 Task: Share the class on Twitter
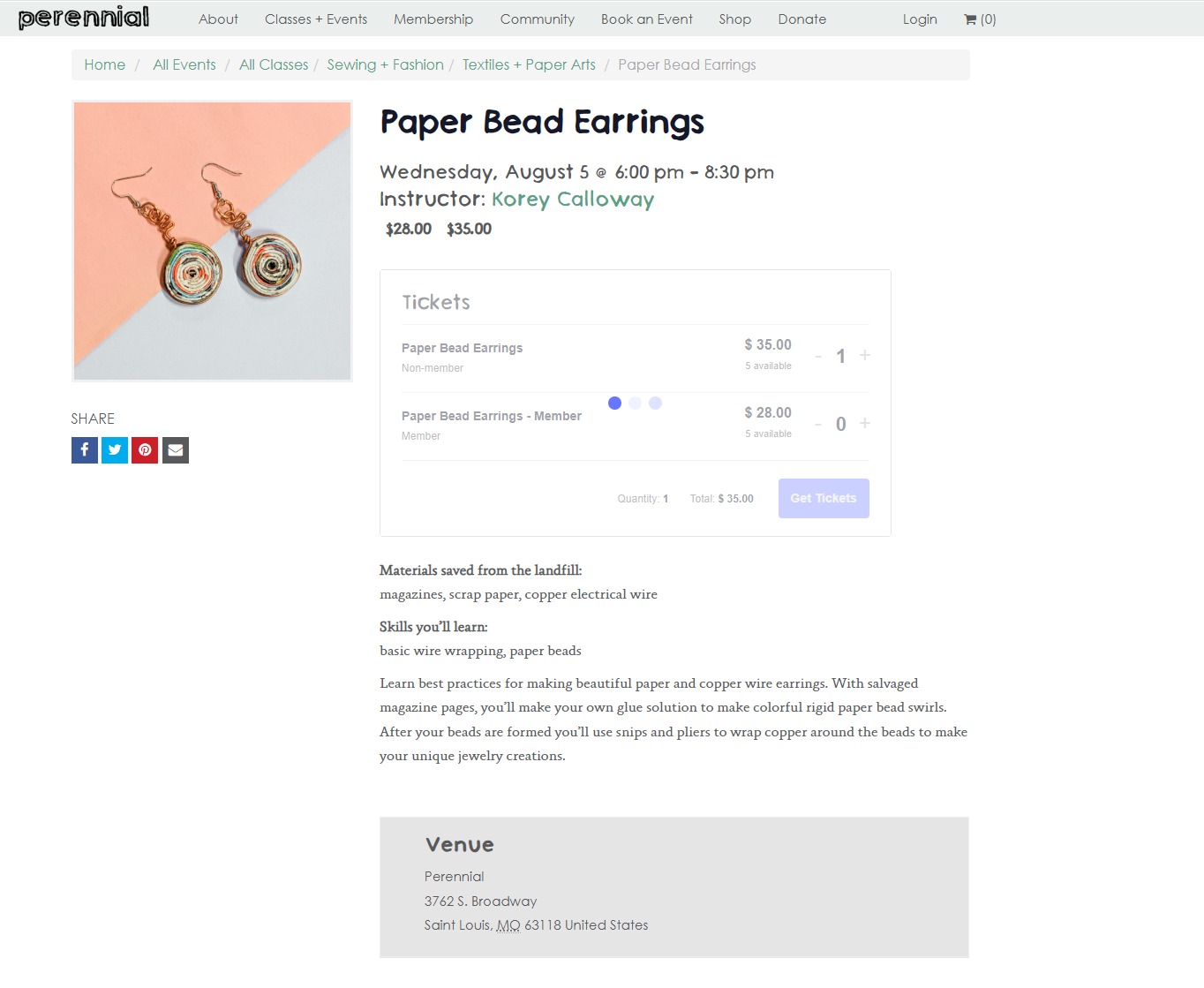pos(115,450)
